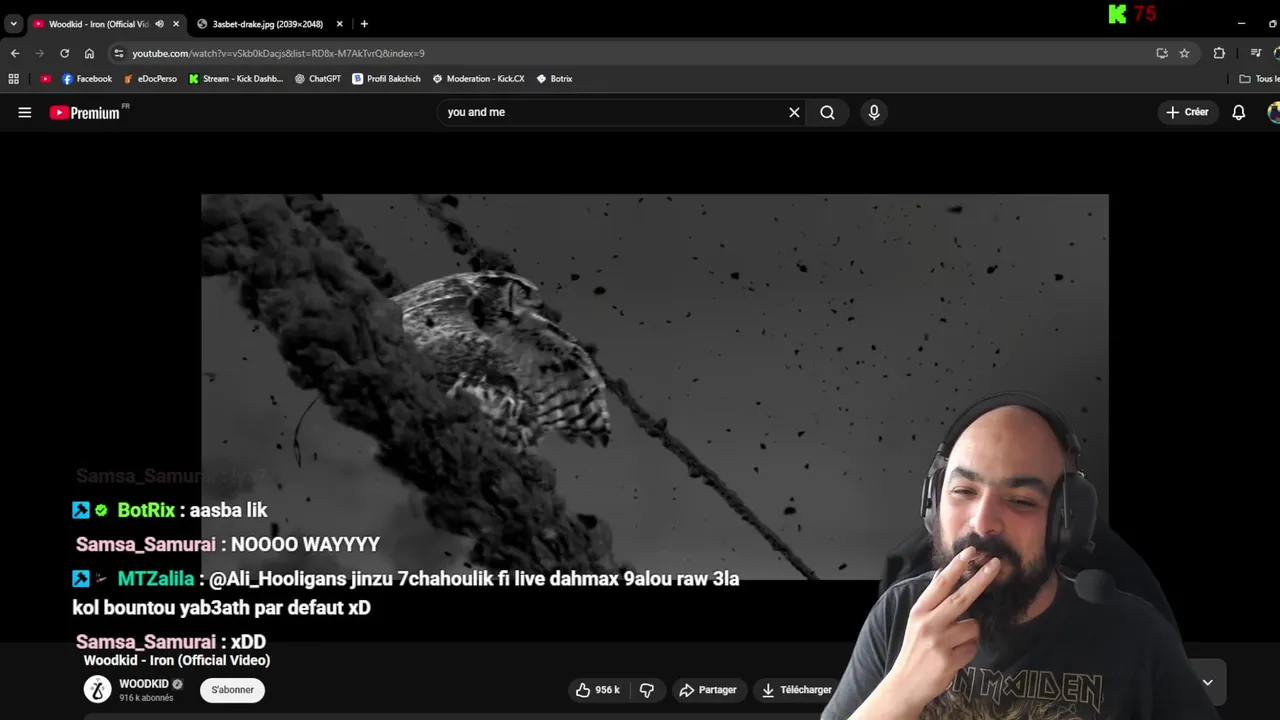Click the video title Woodkid - Iron
The width and height of the screenshot is (1280, 720).
[177, 660]
